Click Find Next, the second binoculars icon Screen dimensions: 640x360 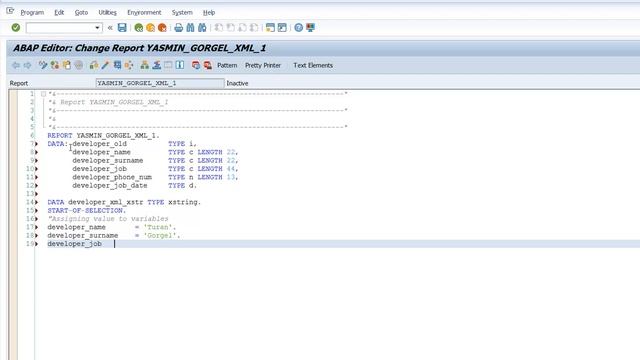(x=202, y=27)
